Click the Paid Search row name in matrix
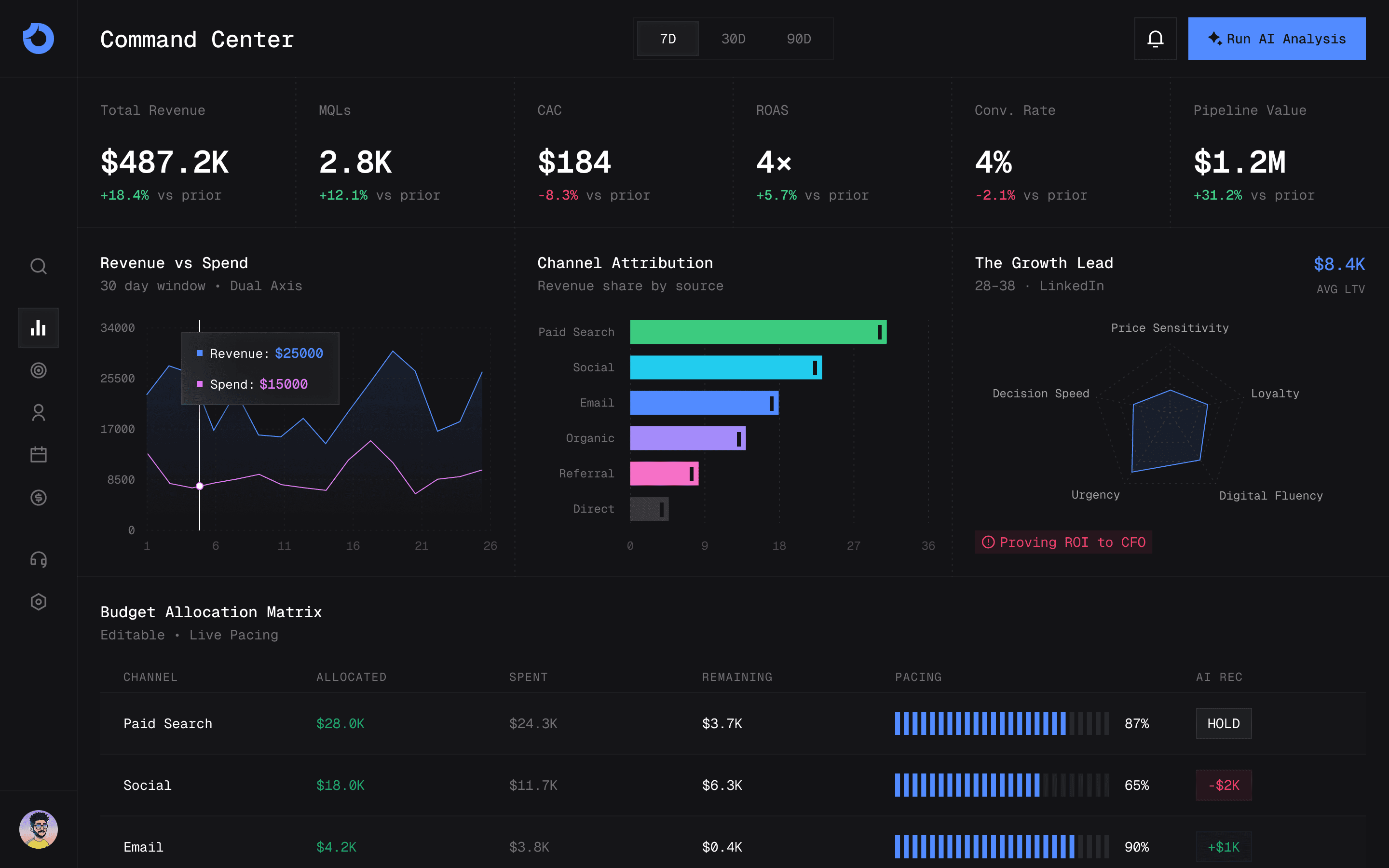1389x868 pixels. click(x=168, y=723)
